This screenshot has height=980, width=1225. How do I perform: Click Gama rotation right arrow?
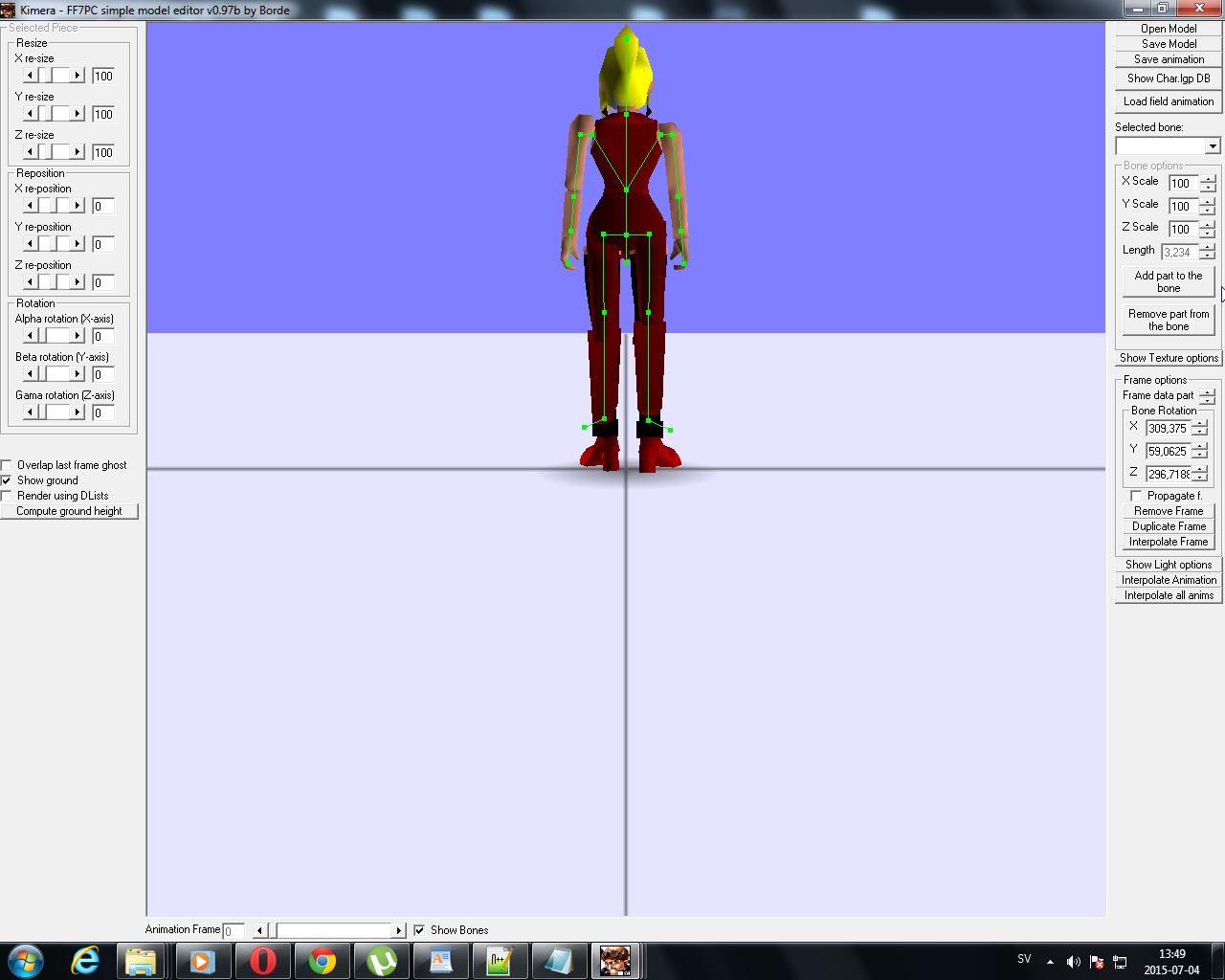click(78, 412)
